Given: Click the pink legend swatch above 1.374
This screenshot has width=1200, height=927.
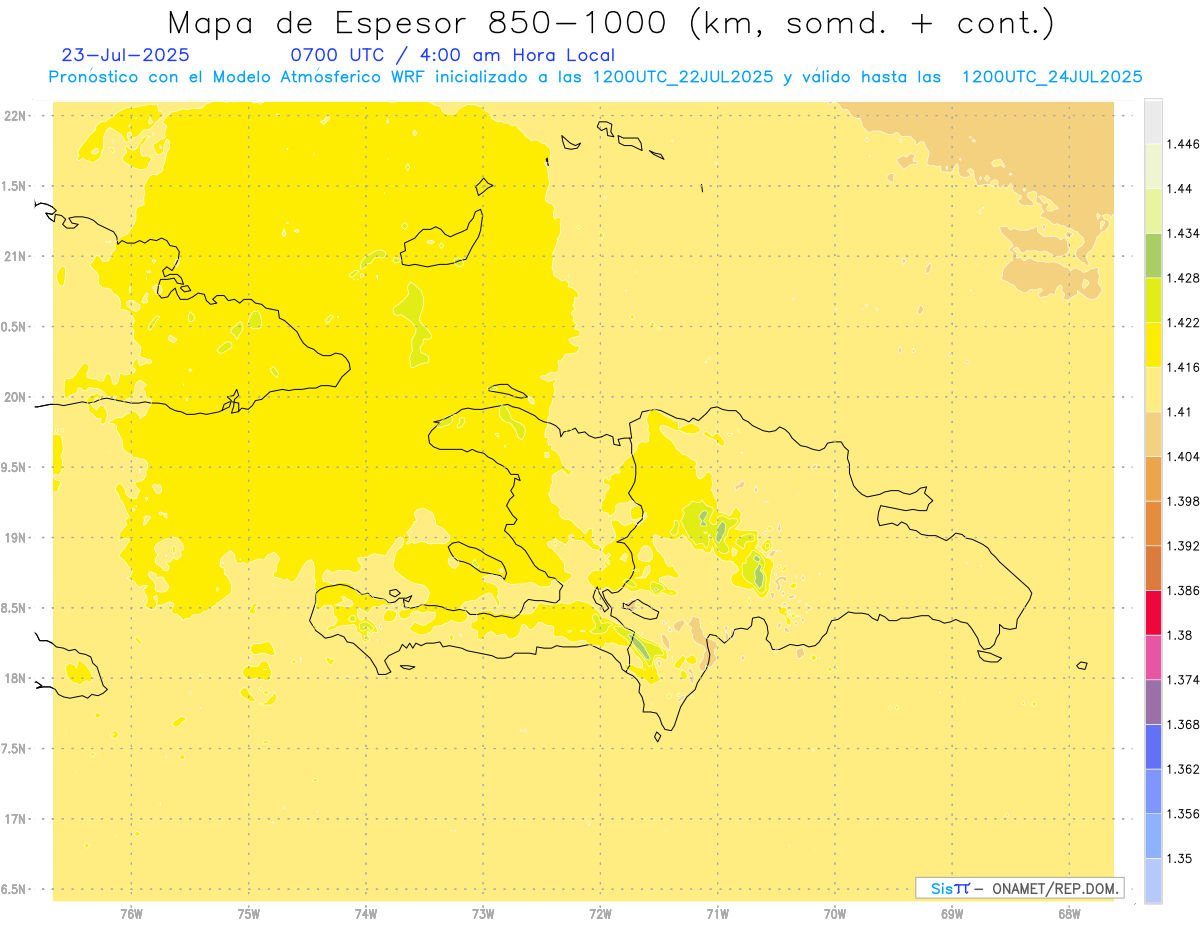Looking at the screenshot, I should click(x=1153, y=657).
